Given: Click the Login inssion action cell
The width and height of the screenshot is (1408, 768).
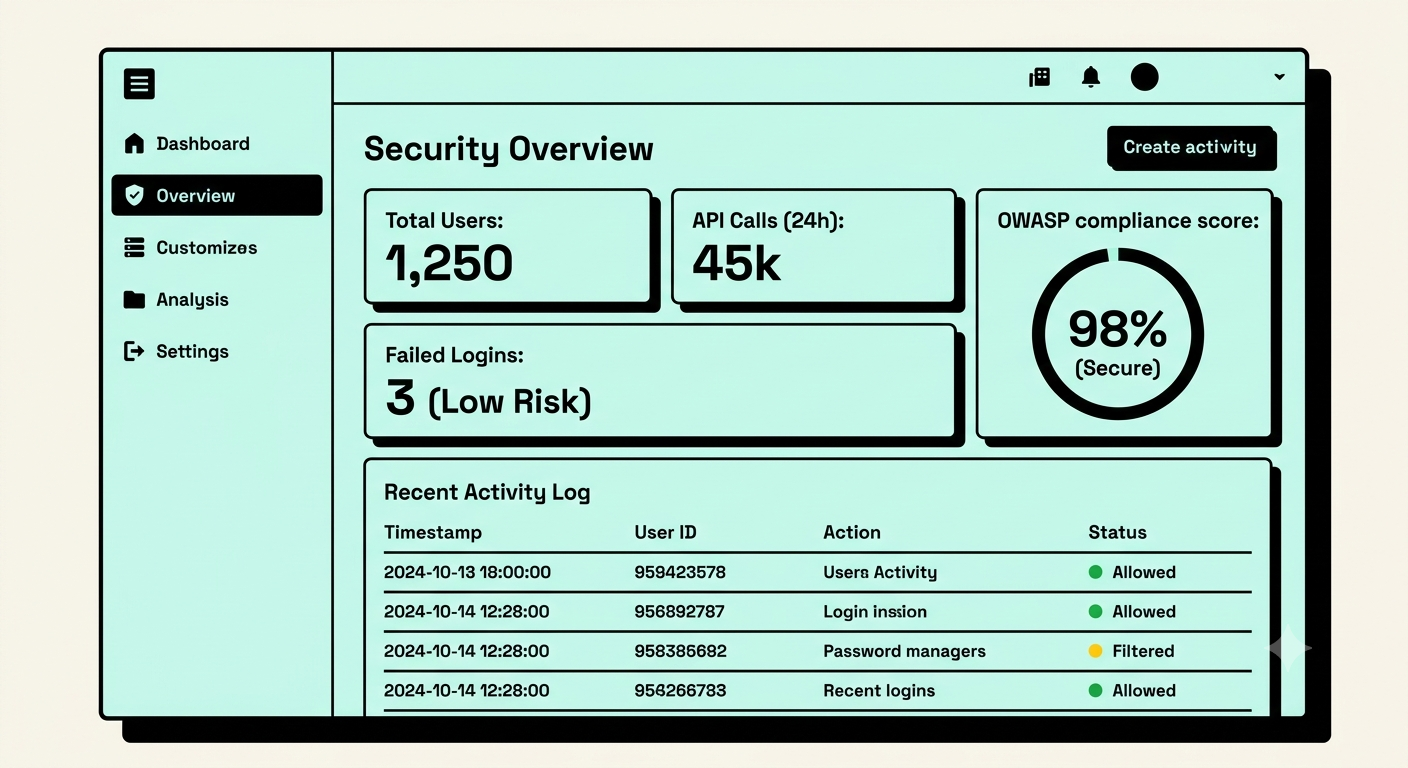Looking at the screenshot, I should (x=875, y=611).
